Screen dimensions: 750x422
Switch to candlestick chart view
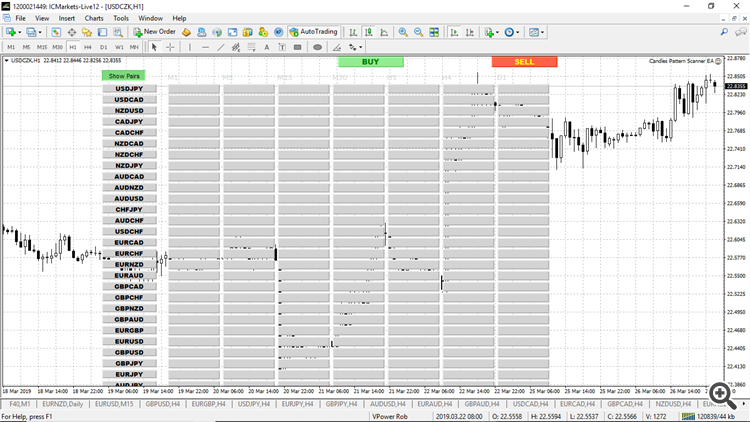coord(368,32)
